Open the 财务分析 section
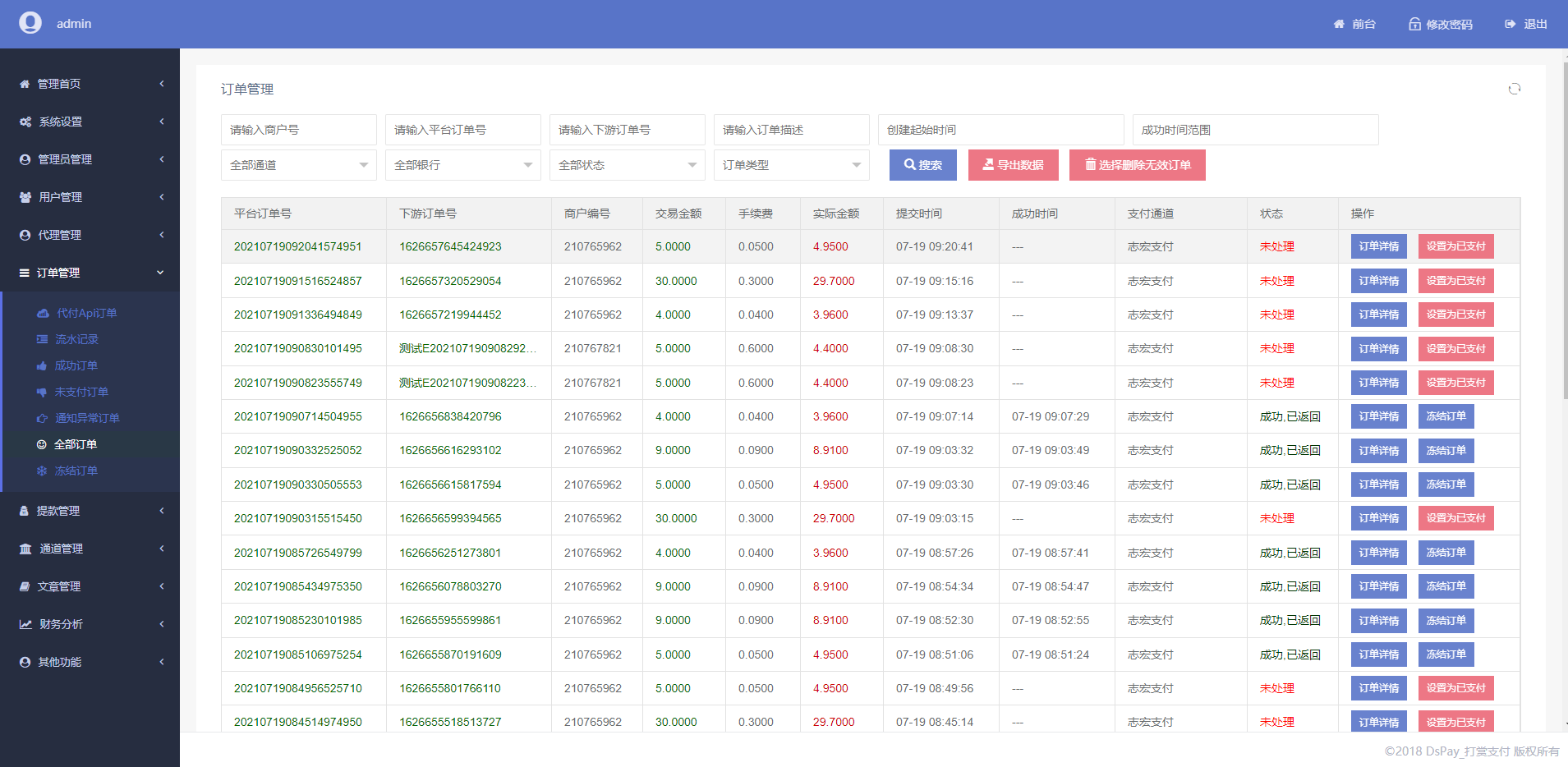The width and height of the screenshot is (1568, 767). pos(57,624)
